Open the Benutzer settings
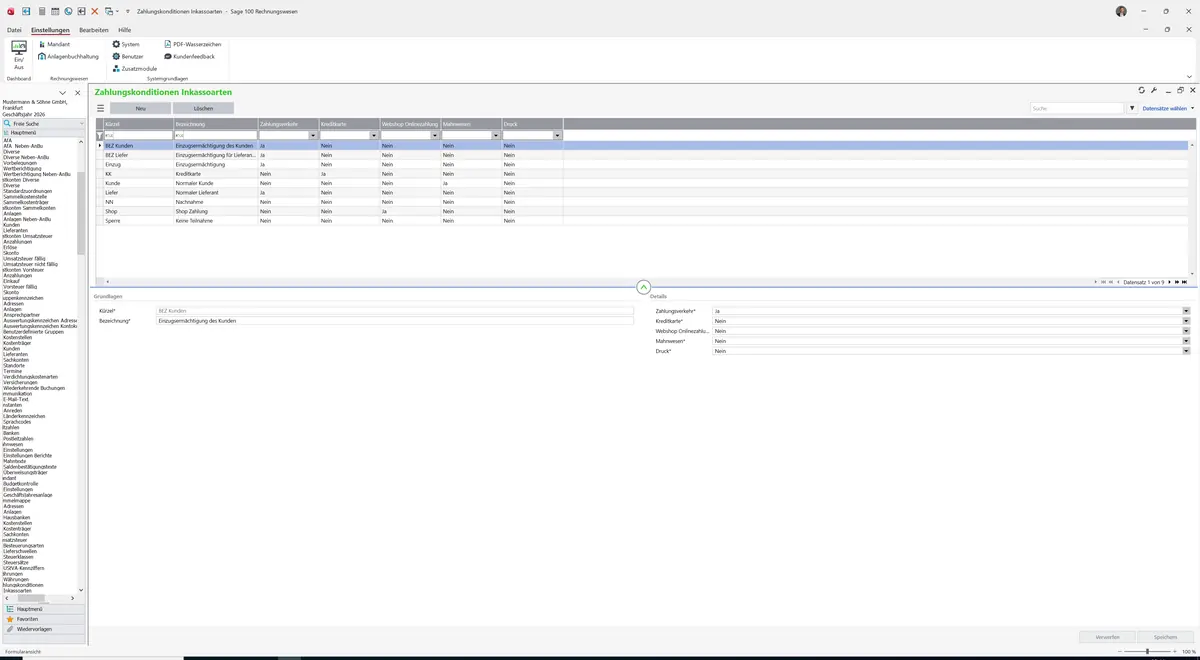 tap(127, 57)
